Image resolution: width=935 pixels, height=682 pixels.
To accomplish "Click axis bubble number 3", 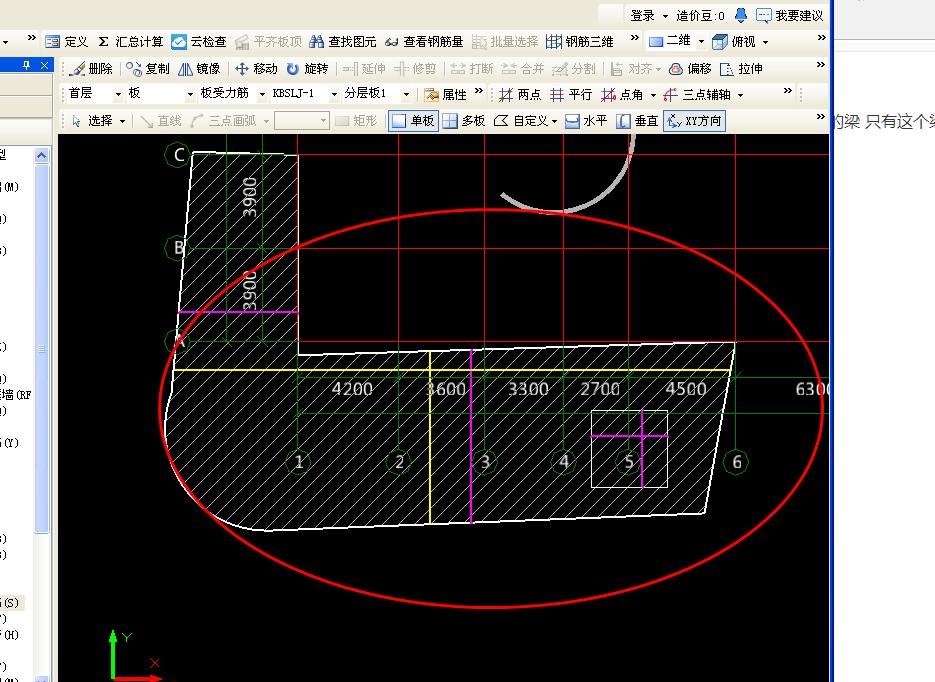I will [x=485, y=461].
